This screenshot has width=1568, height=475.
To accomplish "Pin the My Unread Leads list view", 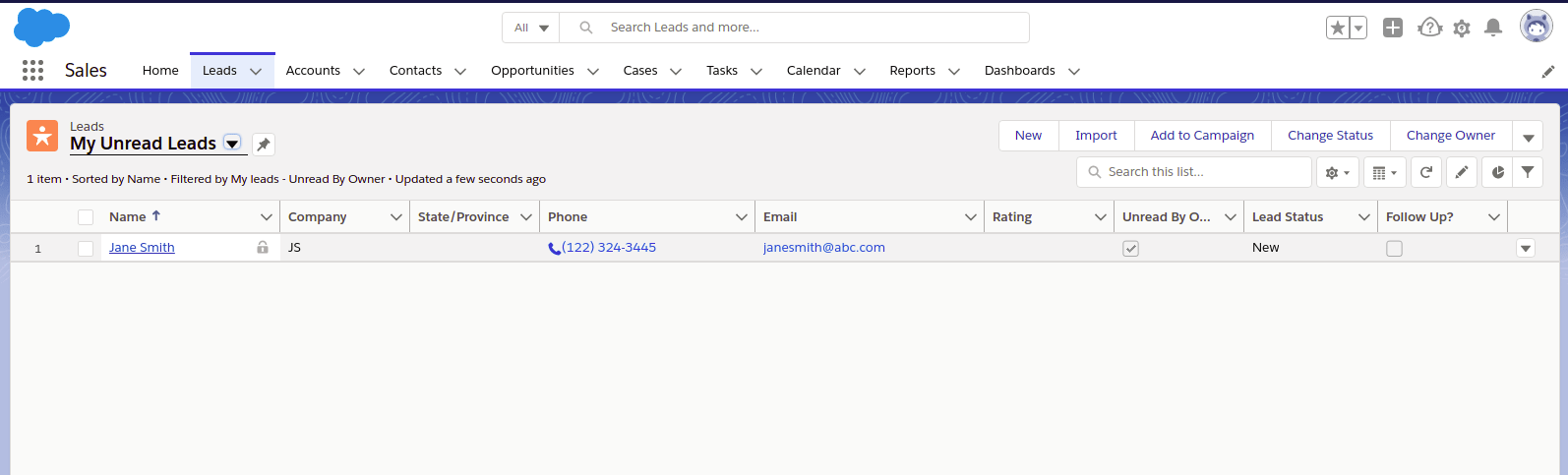I will tap(264, 145).
